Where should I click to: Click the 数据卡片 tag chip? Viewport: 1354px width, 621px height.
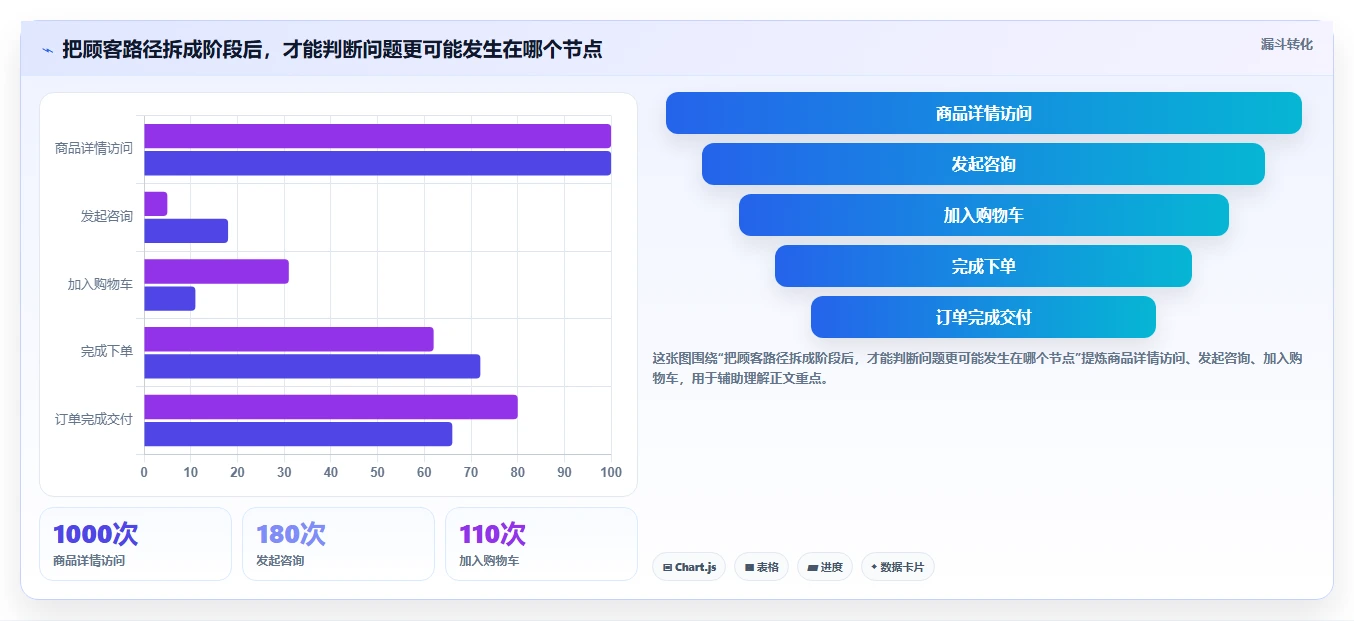click(x=897, y=567)
